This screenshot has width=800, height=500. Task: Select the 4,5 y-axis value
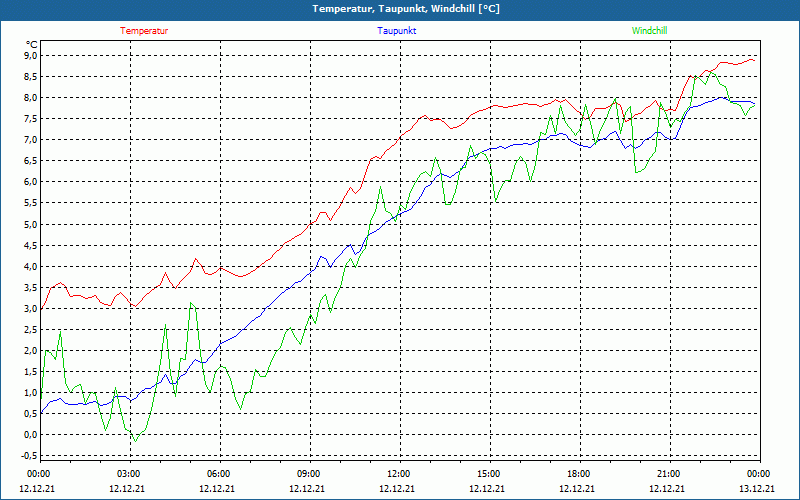click(x=31, y=245)
